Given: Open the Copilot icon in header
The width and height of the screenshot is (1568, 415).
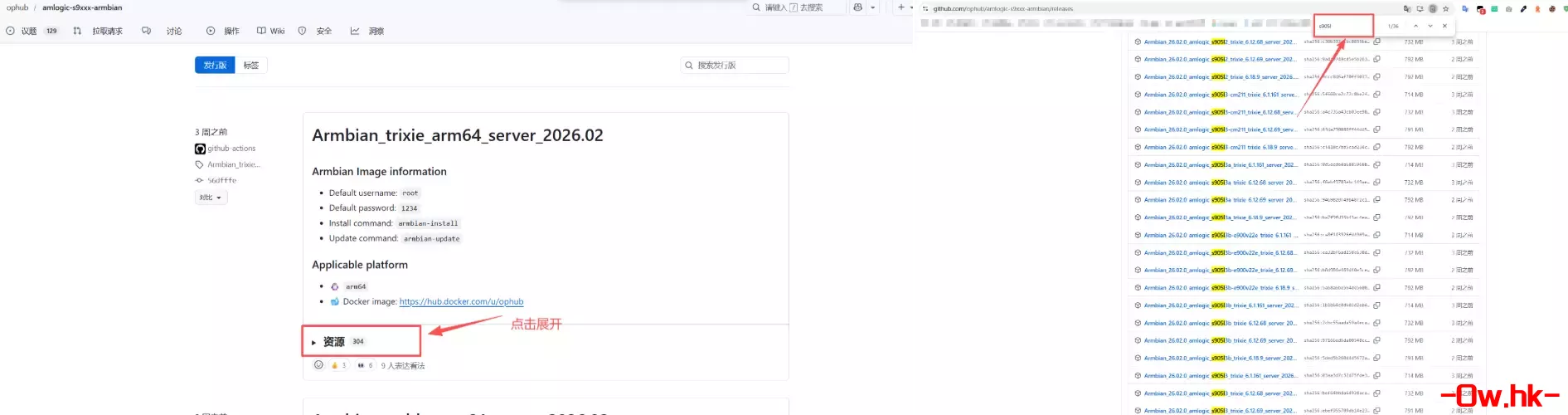Looking at the screenshot, I should (x=858, y=7).
